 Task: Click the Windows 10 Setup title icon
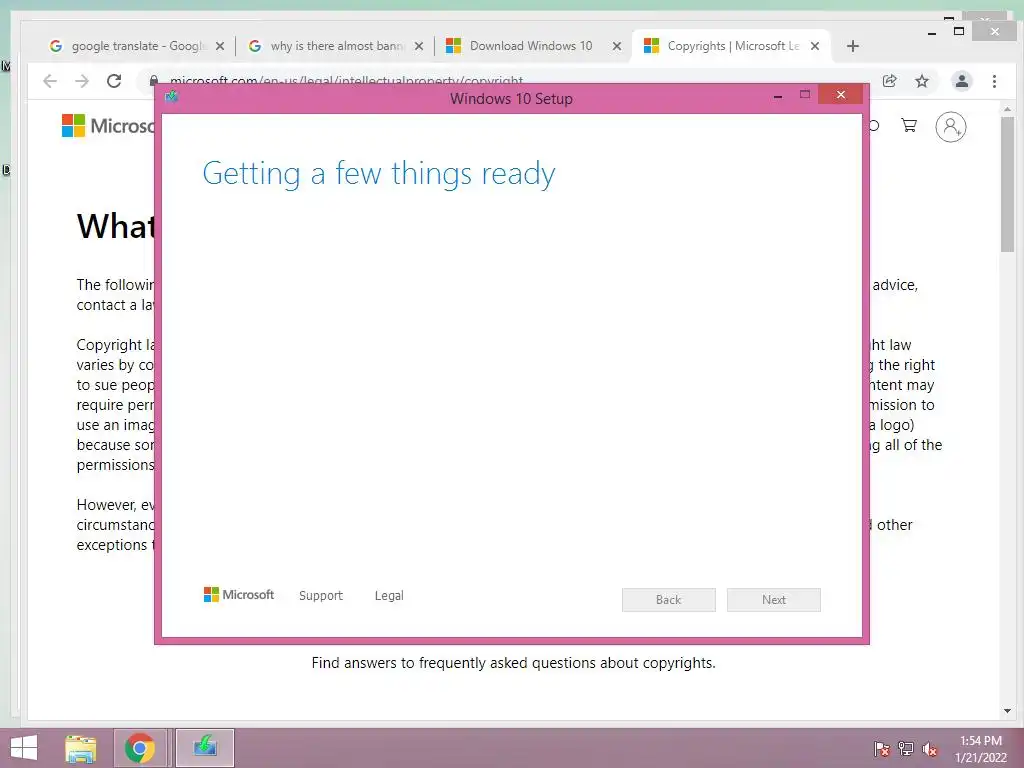[x=172, y=97]
